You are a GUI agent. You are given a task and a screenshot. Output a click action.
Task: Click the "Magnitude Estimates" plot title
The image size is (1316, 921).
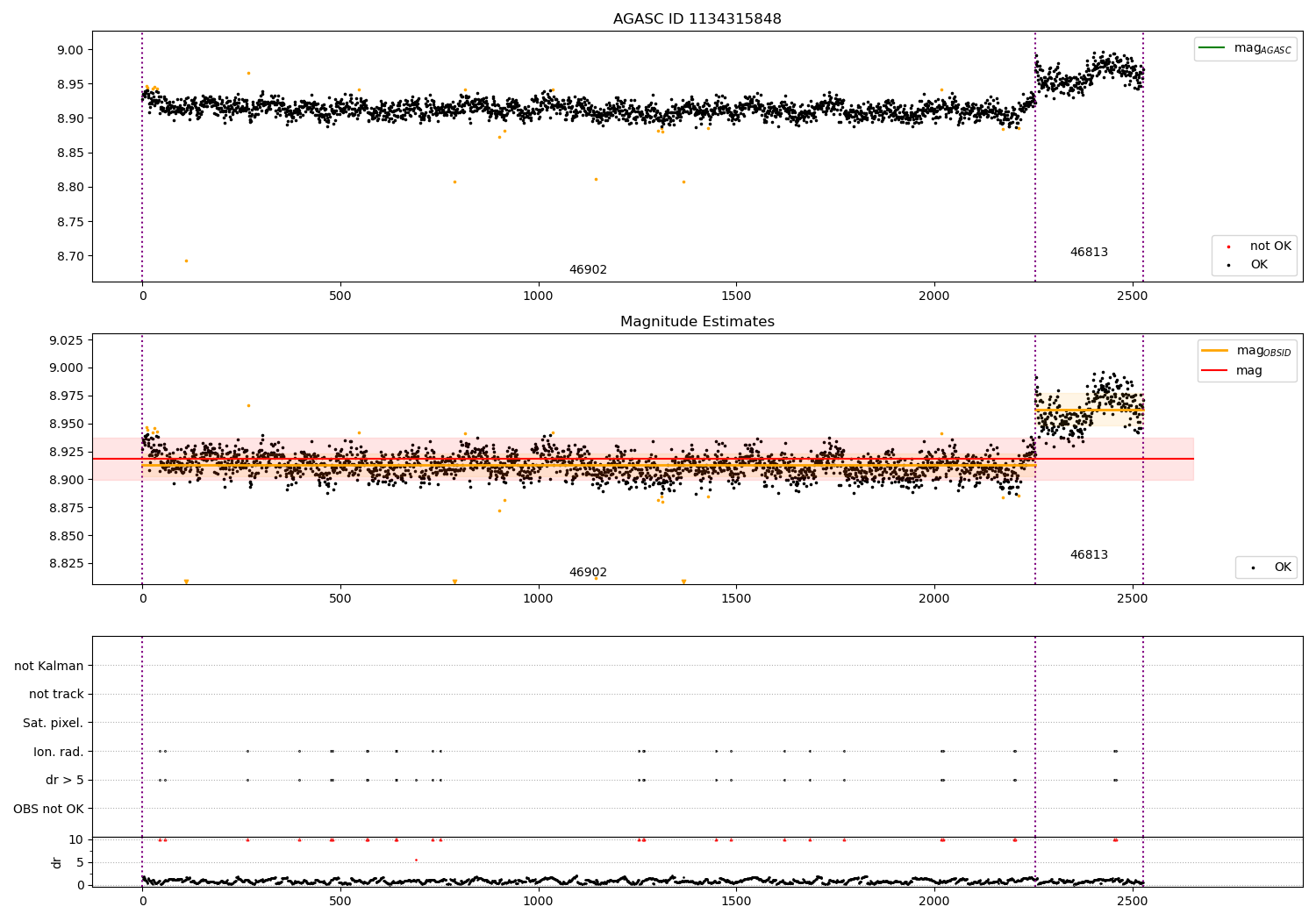coord(697,321)
